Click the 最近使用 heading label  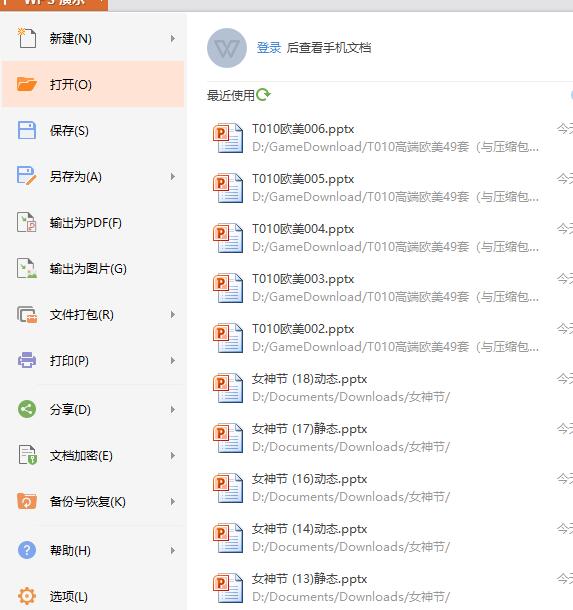pyautogui.click(x=231, y=95)
